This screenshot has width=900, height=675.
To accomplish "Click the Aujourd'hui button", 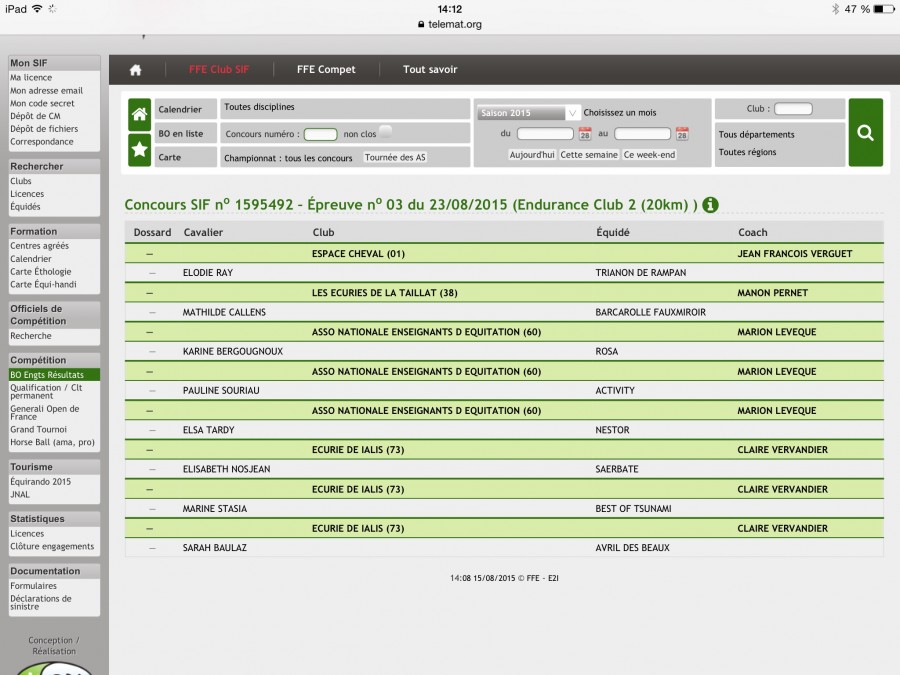I will 531,155.
